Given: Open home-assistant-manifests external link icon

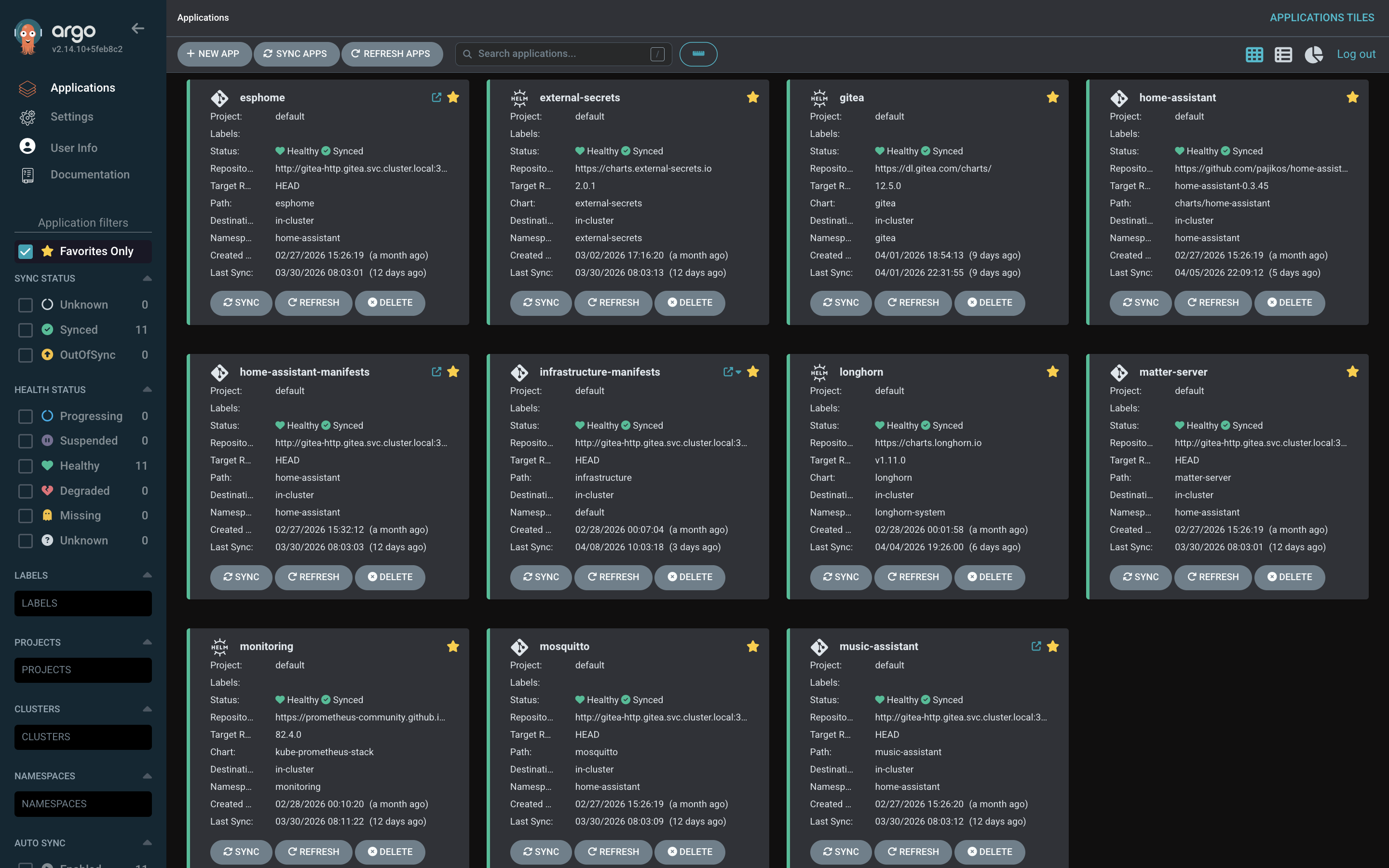Looking at the screenshot, I should tap(436, 371).
